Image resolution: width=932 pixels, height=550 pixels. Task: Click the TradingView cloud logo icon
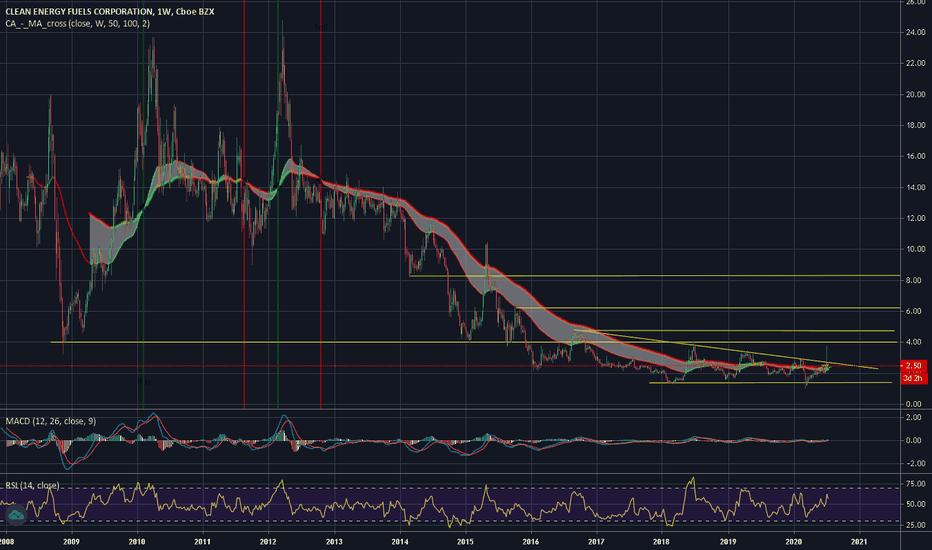pyautogui.click(x=16, y=515)
